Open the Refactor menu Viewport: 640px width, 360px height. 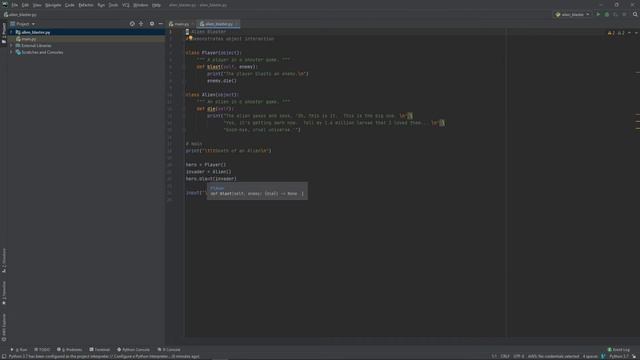coord(86,5)
